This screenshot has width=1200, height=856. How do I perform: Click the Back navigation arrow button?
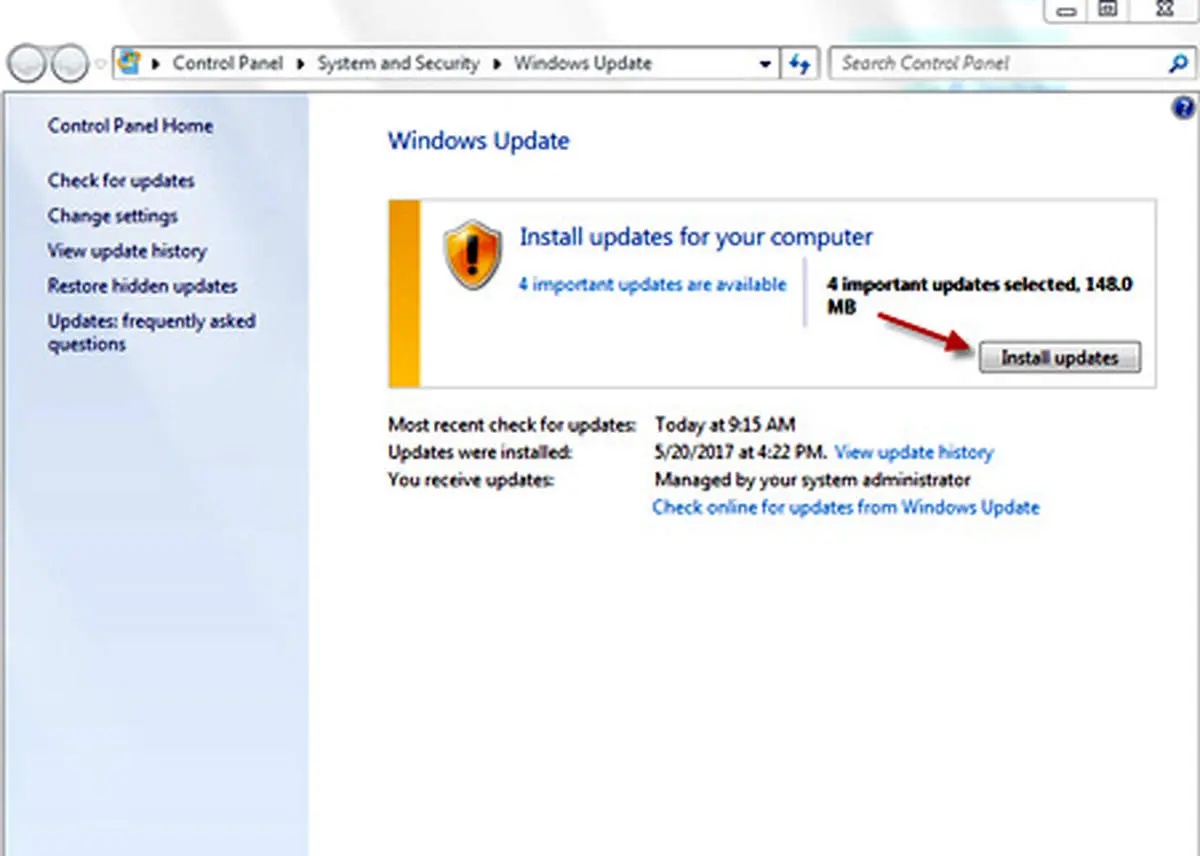(x=29, y=65)
